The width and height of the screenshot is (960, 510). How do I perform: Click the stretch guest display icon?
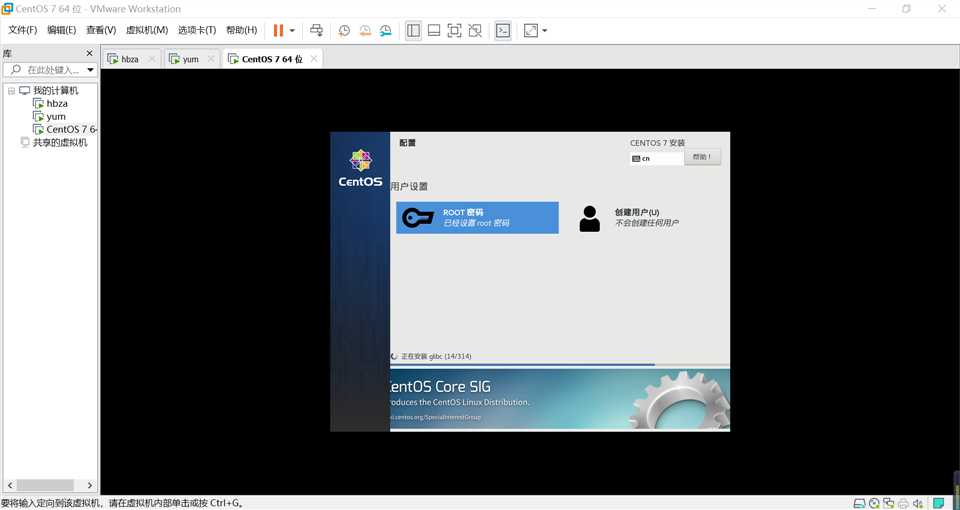(x=531, y=30)
